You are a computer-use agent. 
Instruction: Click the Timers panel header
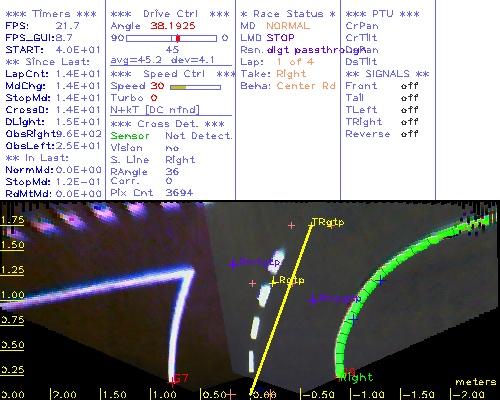(51, 14)
